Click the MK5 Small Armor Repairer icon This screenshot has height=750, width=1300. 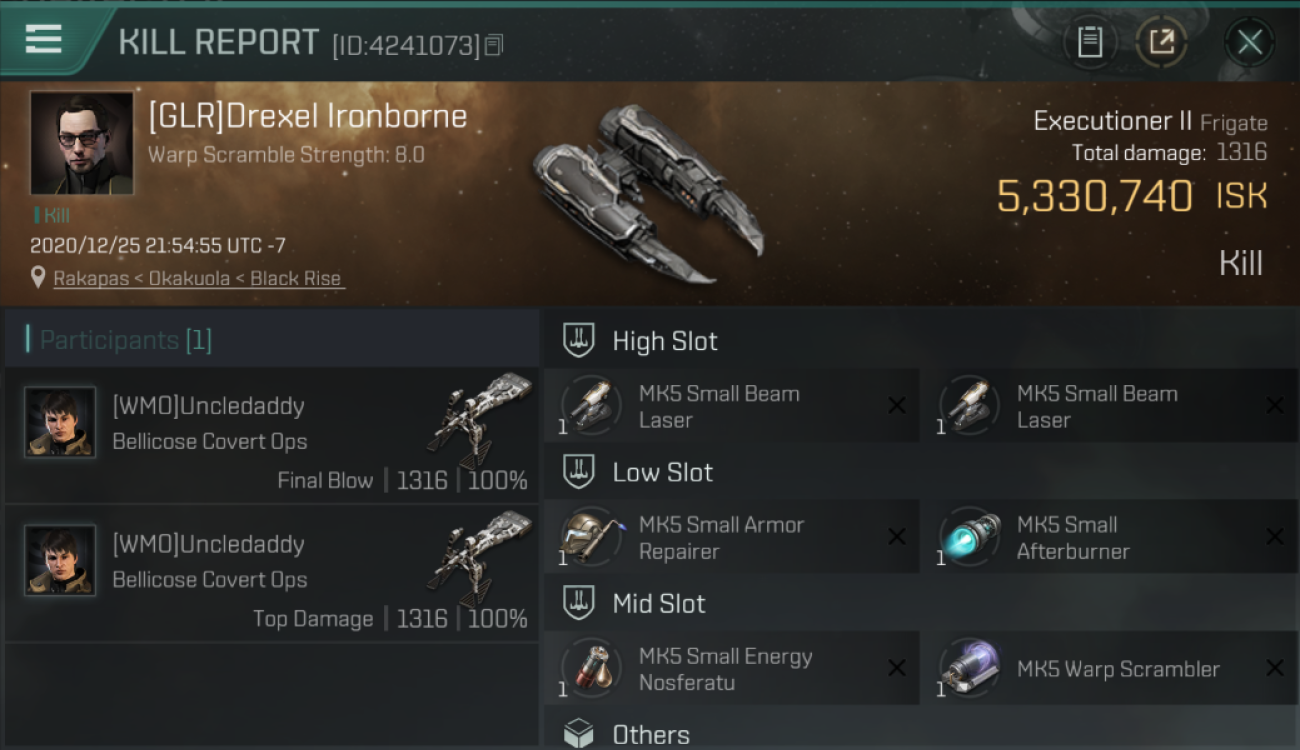(x=590, y=538)
